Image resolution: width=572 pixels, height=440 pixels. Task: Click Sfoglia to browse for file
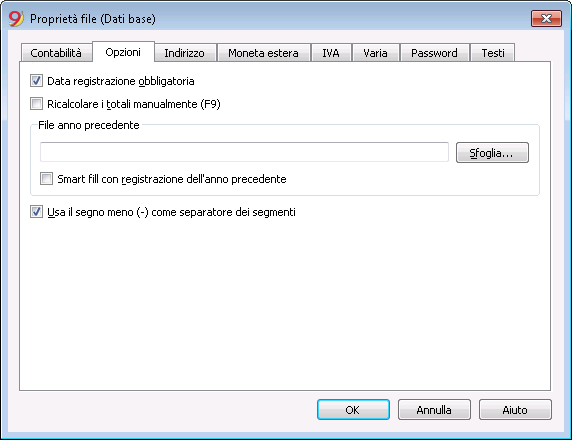pyautogui.click(x=492, y=153)
